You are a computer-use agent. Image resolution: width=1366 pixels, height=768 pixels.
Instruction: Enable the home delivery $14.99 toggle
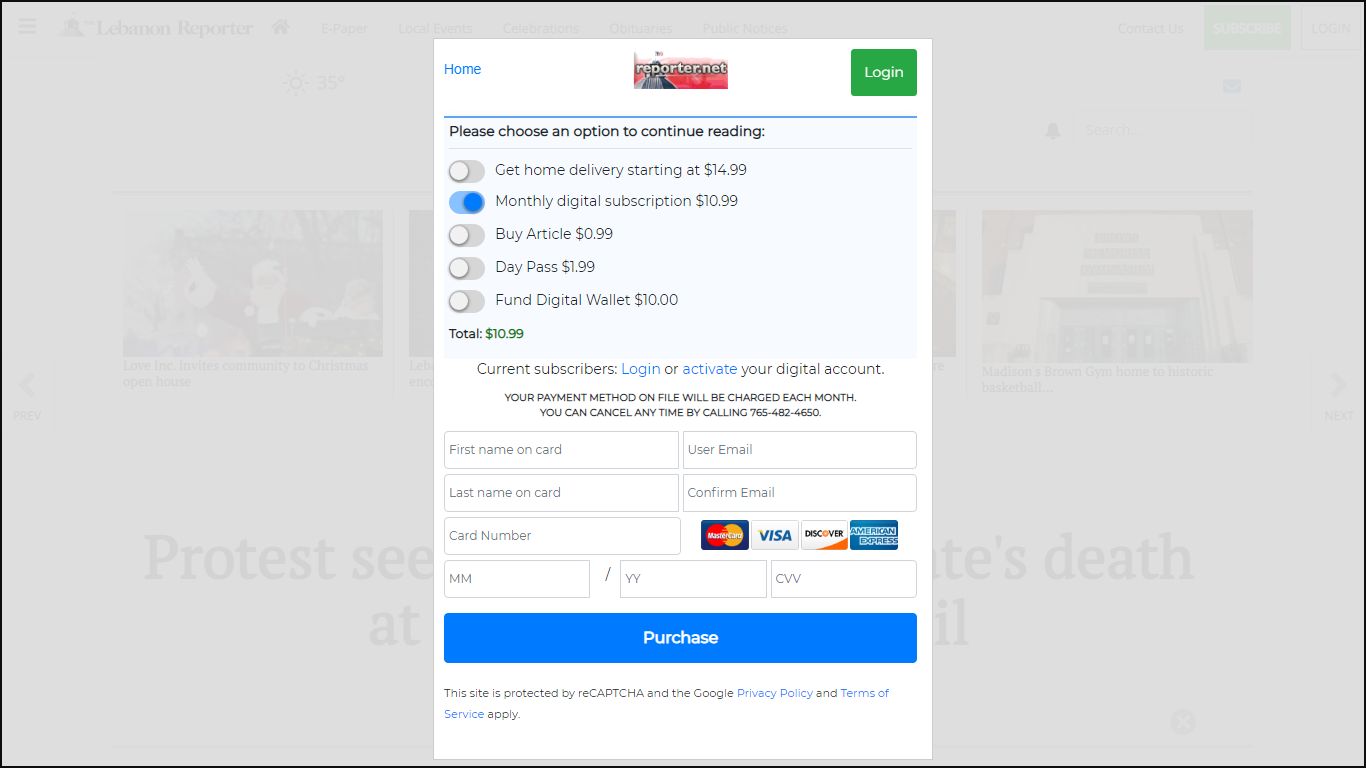pos(466,171)
